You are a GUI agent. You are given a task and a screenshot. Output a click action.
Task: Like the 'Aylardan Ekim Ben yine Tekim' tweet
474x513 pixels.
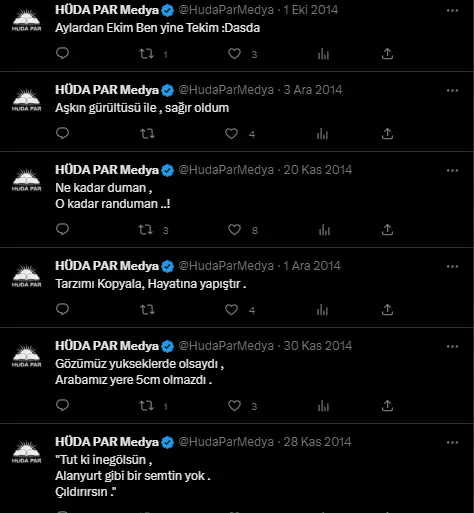coord(234,54)
